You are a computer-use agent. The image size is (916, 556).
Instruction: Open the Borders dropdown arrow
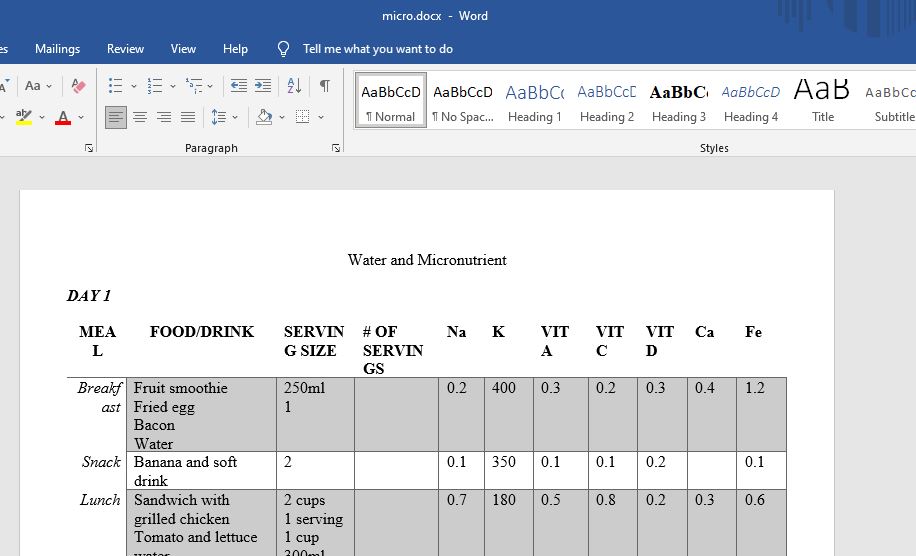coord(321,117)
